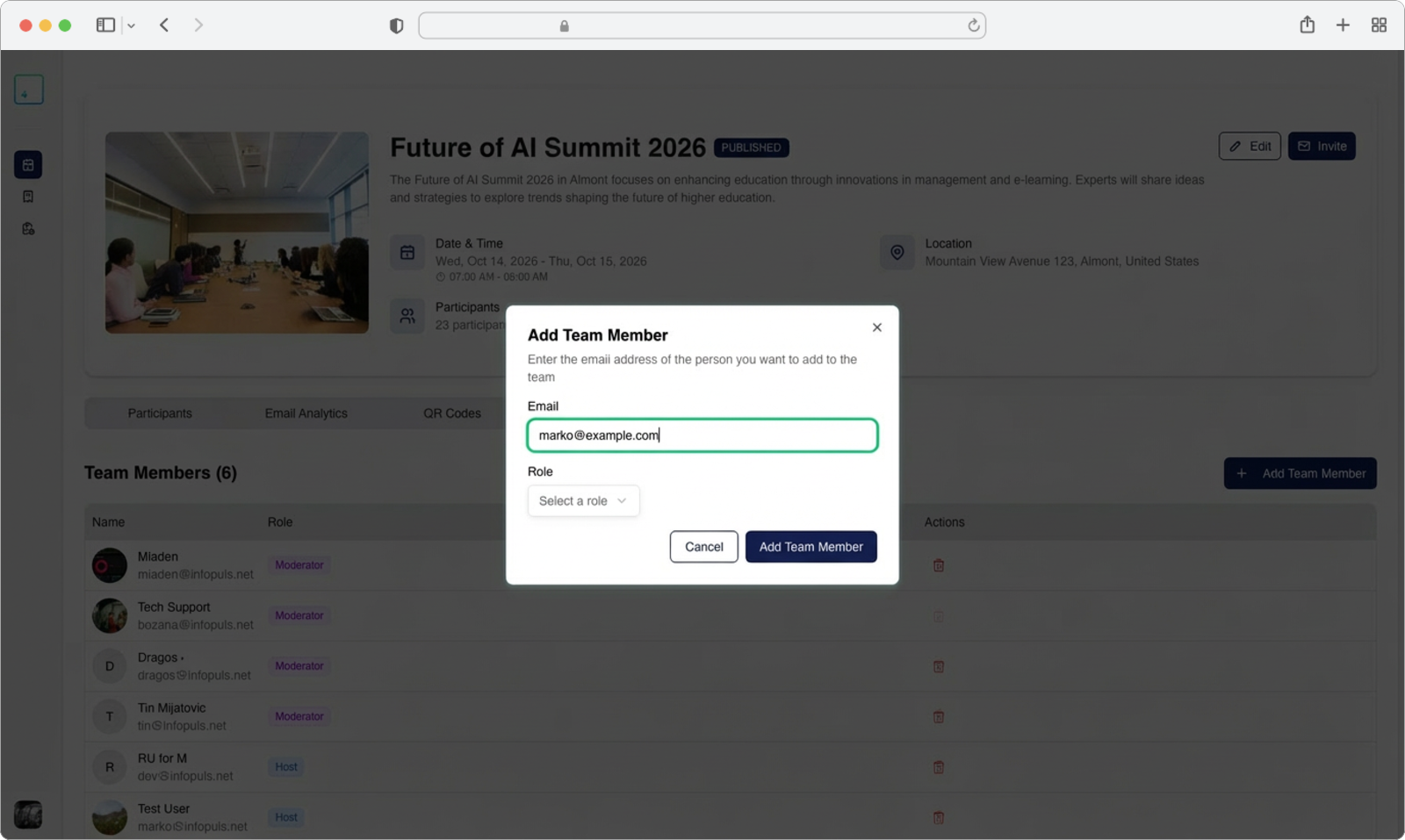The height and width of the screenshot is (840, 1405).
Task: Remove Tin Mijatovic using trash icon
Action: click(x=938, y=717)
